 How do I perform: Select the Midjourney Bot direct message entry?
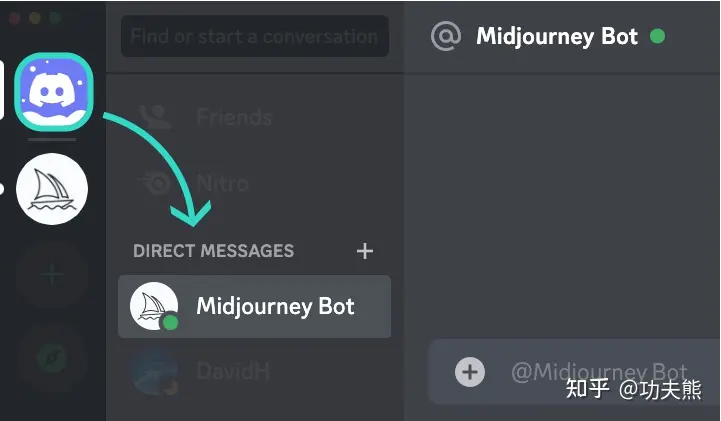(255, 307)
